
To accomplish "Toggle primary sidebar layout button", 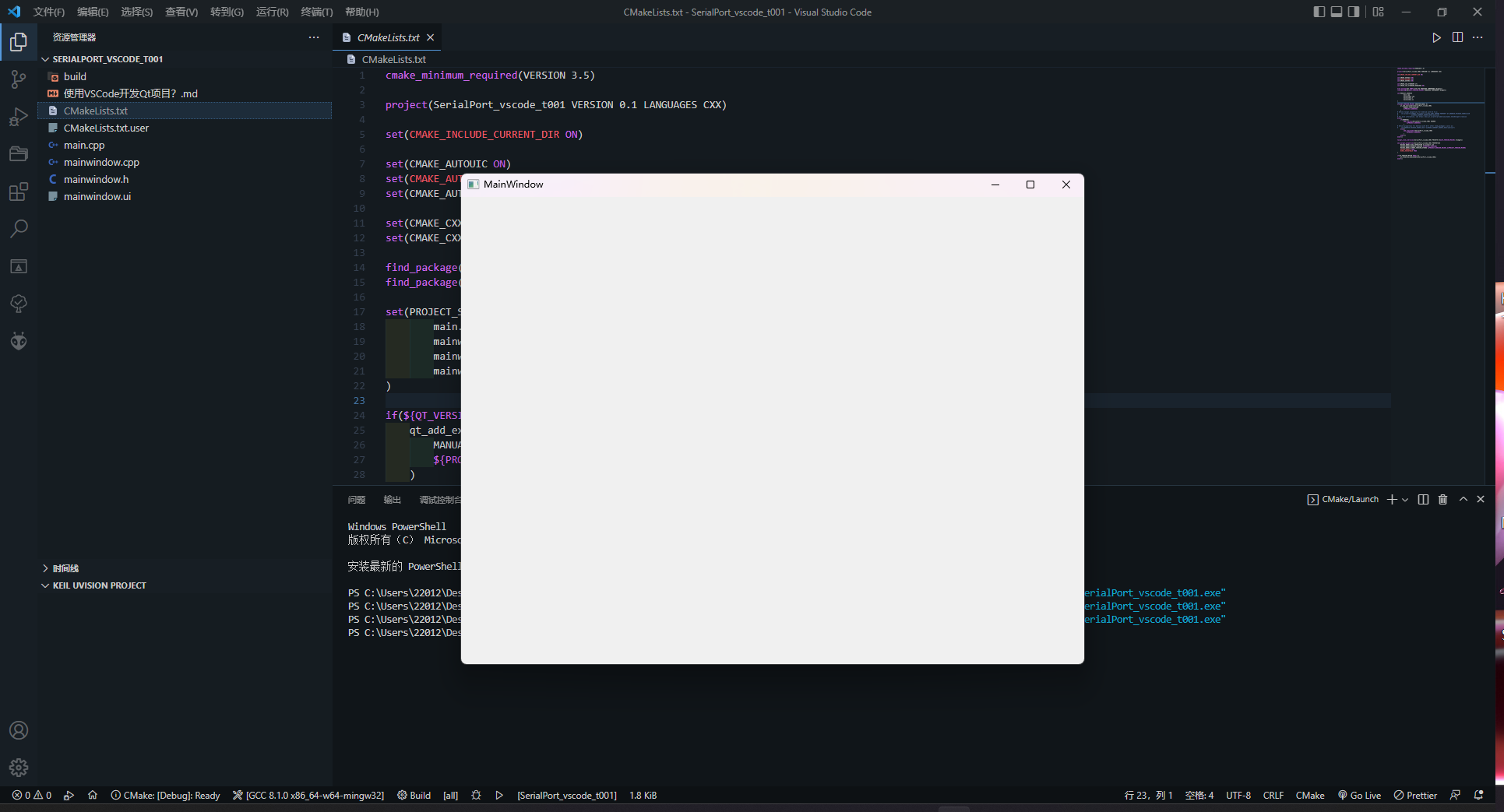I will click(1319, 12).
